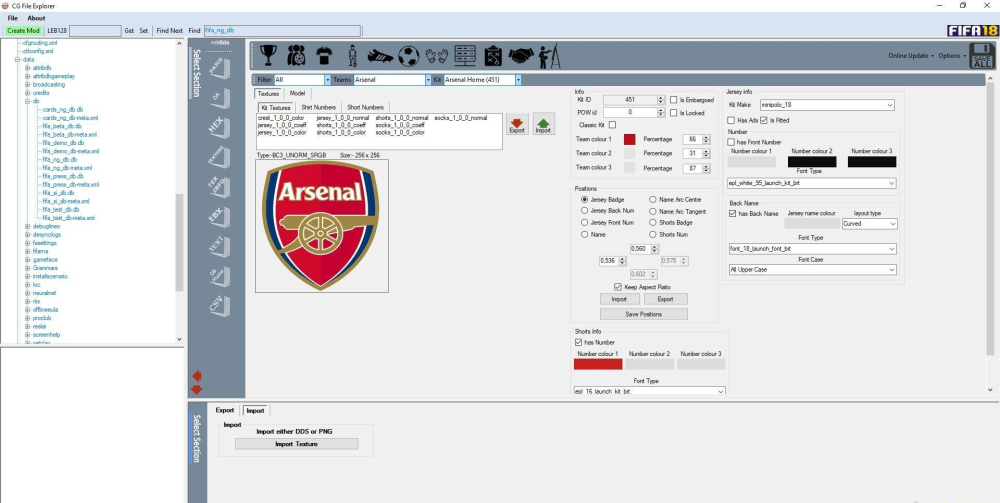Open the soccer ball editor icon
The height and width of the screenshot is (503, 1000).
(x=408, y=56)
